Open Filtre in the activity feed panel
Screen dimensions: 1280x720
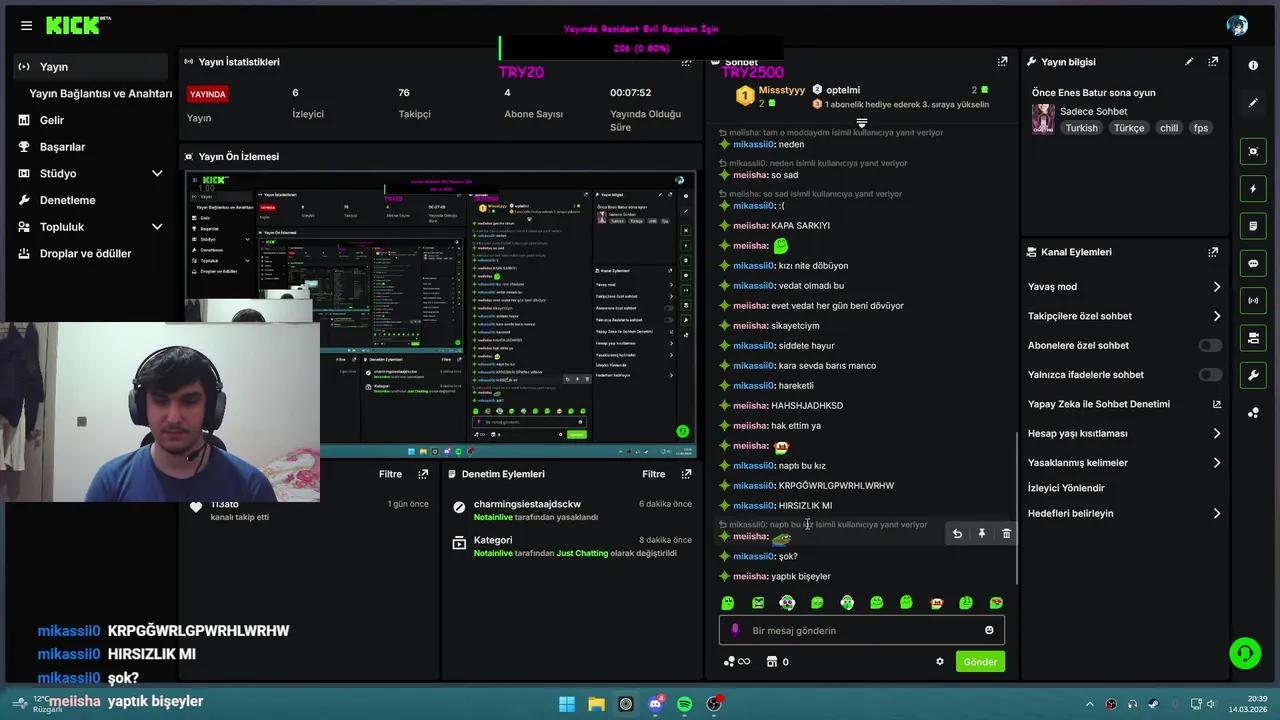[390, 474]
